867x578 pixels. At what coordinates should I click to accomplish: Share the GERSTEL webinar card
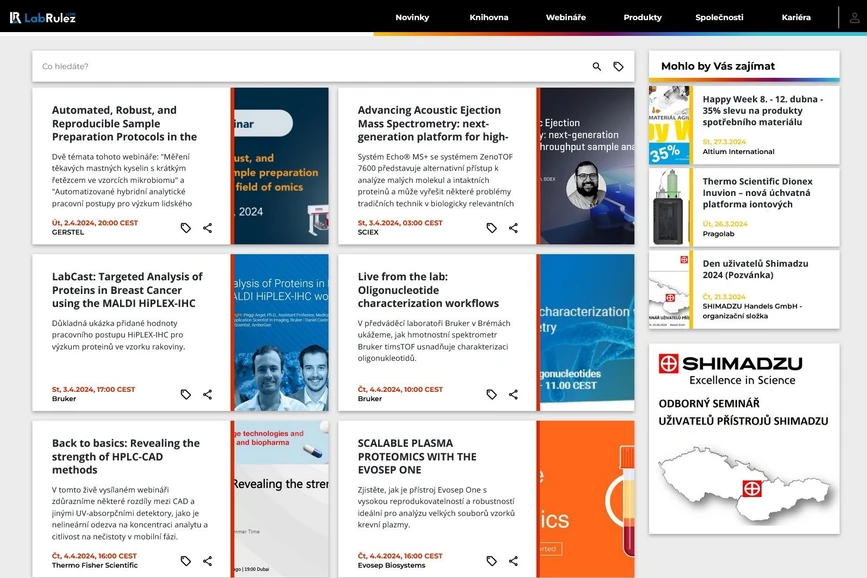(x=207, y=228)
